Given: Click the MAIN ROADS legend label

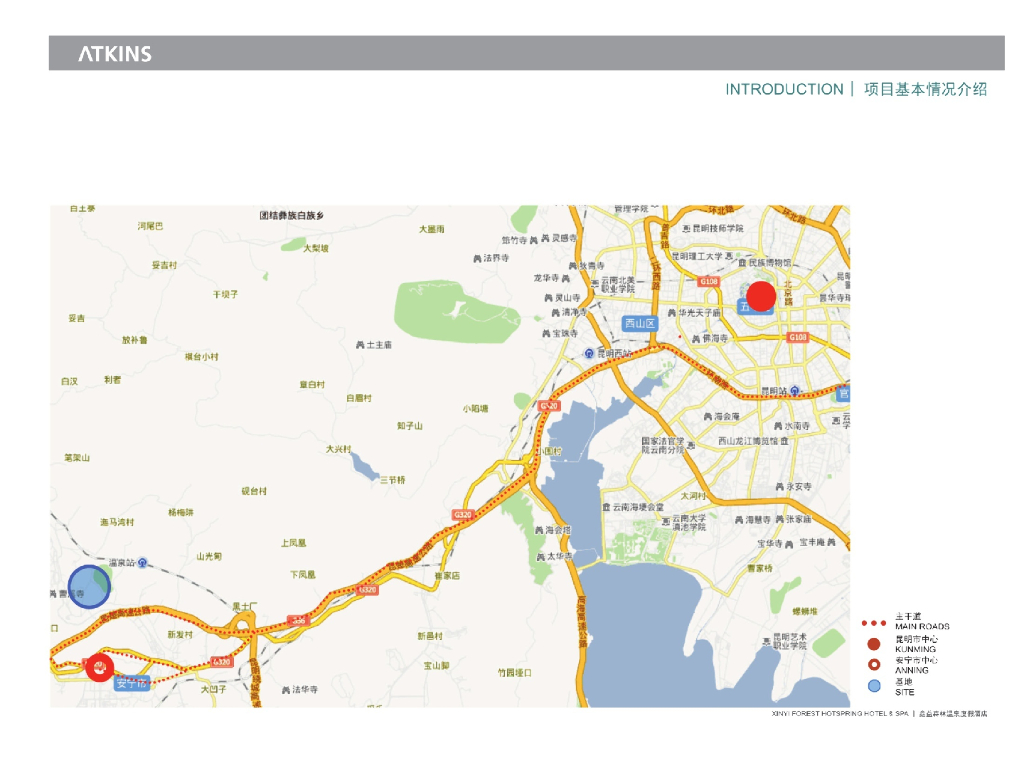Looking at the screenshot, I should 922,627.
